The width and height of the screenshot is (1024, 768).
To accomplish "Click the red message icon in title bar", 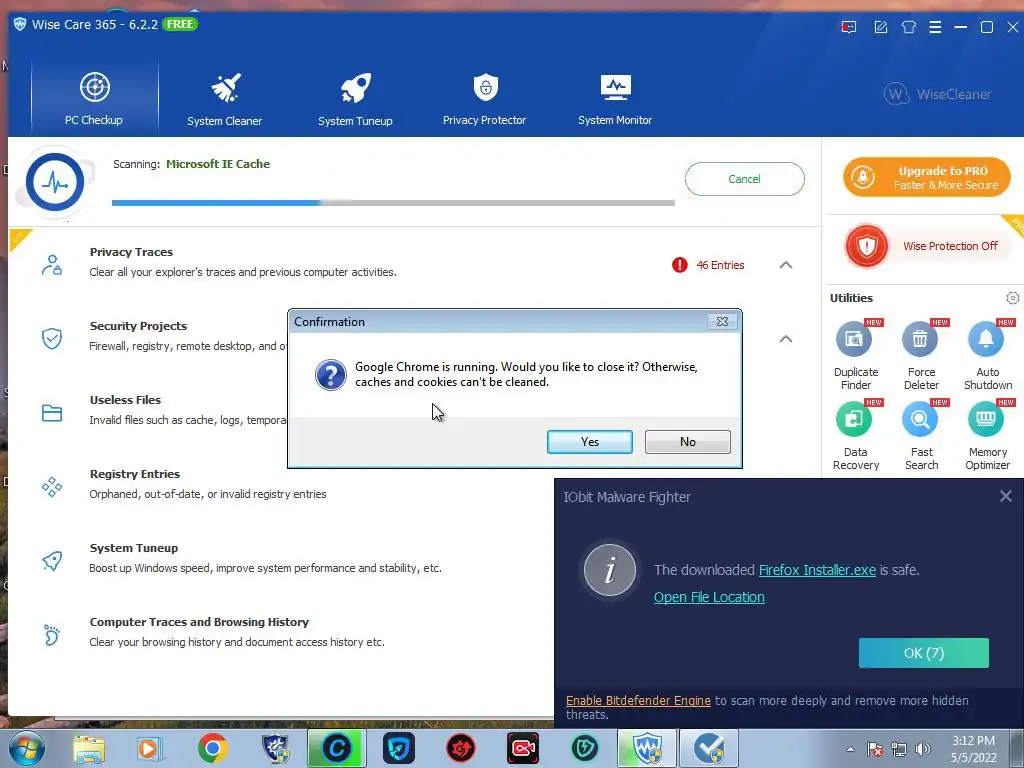I will pyautogui.click(x=848, y=27).
